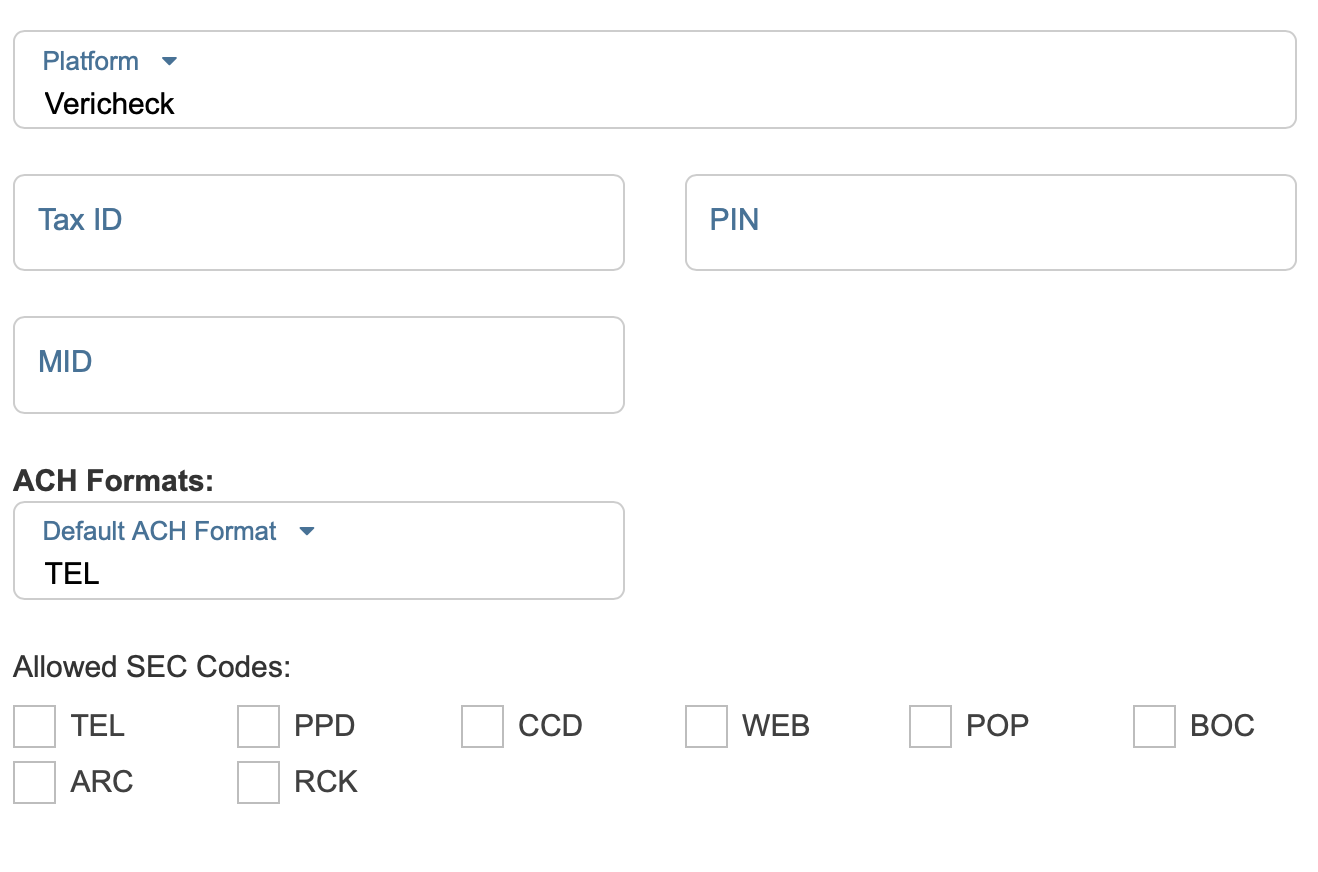Toggle the BOC checkbox
Viewport: 1318px width, 872px height.
click(x=1154, y=726)
